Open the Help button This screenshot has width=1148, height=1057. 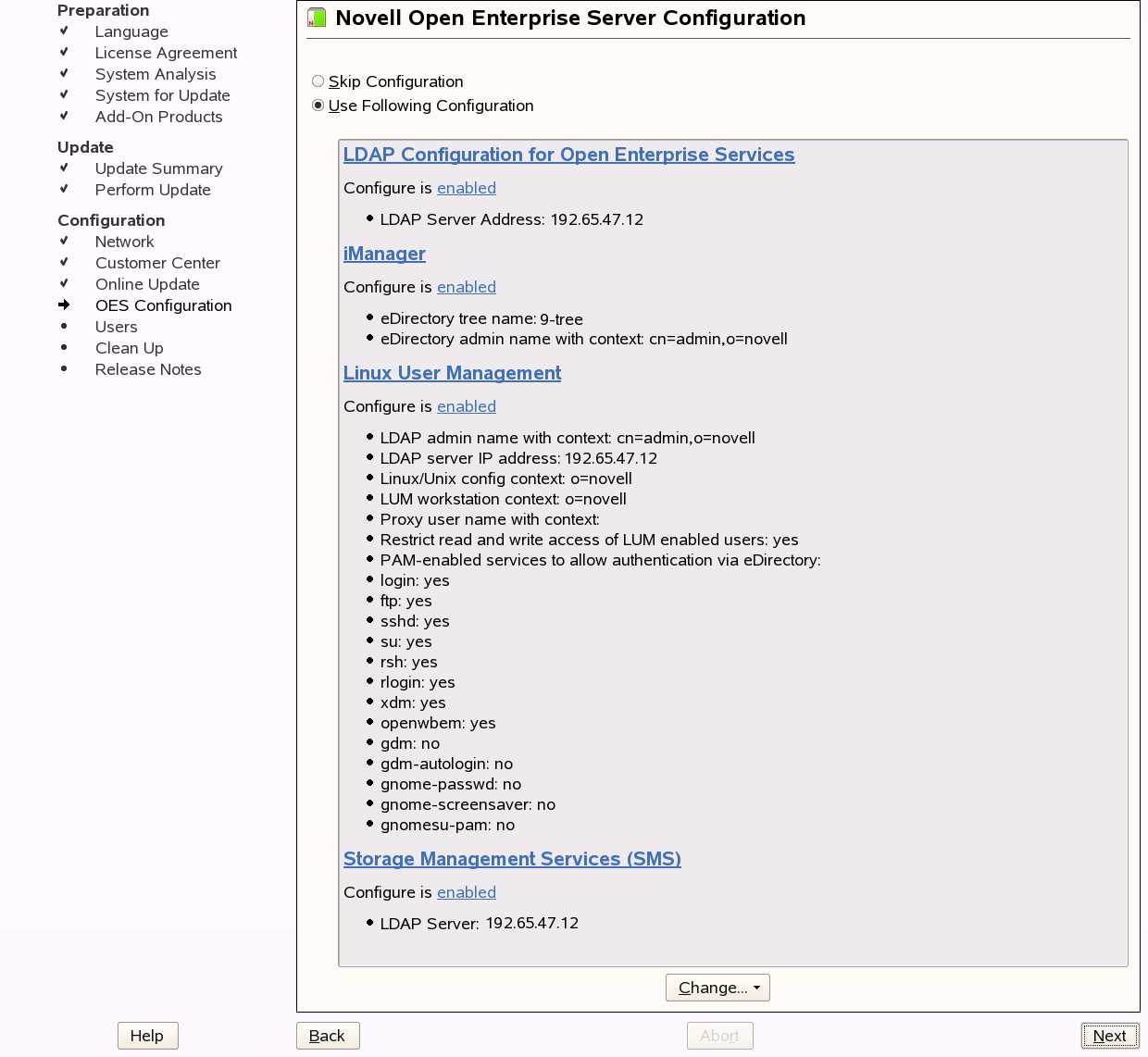(x=147, y=1036)
